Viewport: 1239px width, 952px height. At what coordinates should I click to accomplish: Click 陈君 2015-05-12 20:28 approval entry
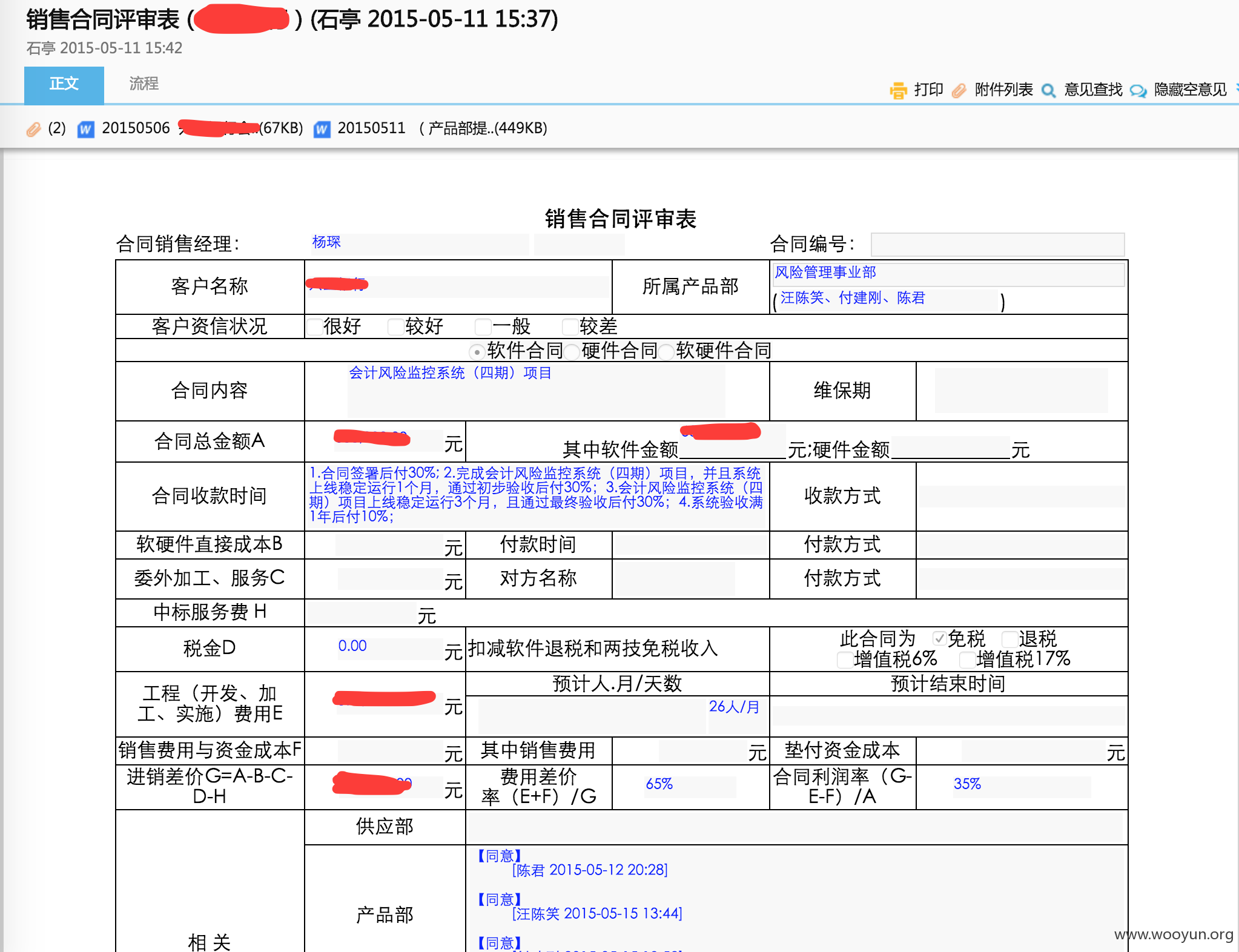(590, 870)
